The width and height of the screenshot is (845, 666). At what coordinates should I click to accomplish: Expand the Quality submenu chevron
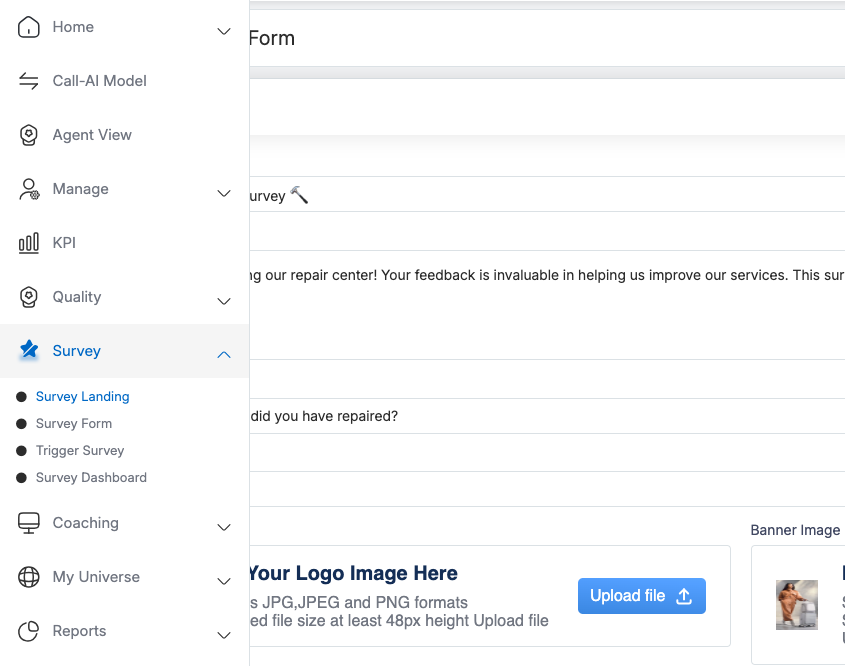coord(224,301)
